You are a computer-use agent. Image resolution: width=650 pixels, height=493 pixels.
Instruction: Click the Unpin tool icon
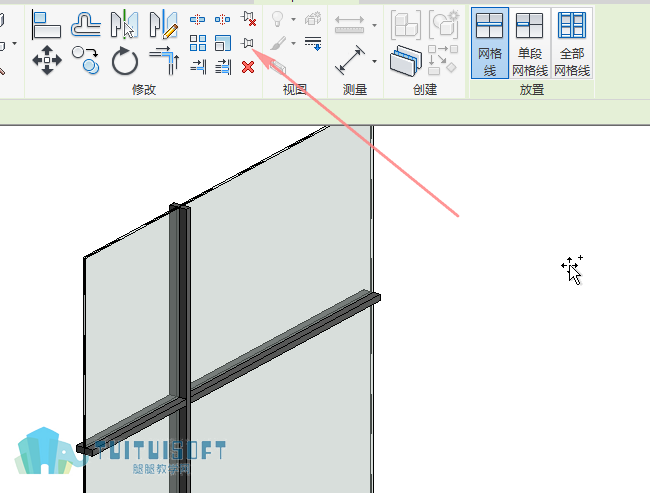click(248, 19)
